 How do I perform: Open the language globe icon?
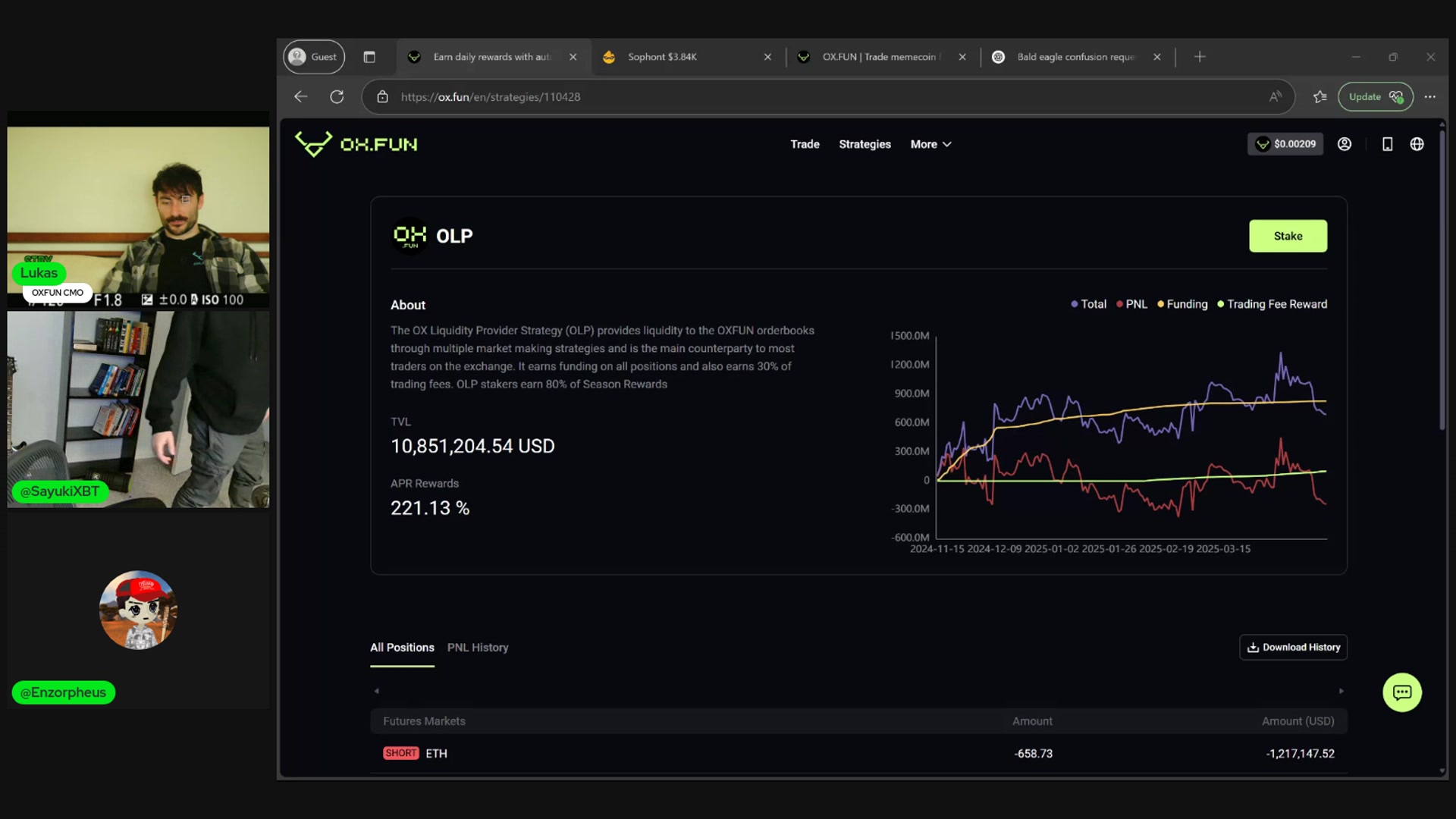(1417, 144)
